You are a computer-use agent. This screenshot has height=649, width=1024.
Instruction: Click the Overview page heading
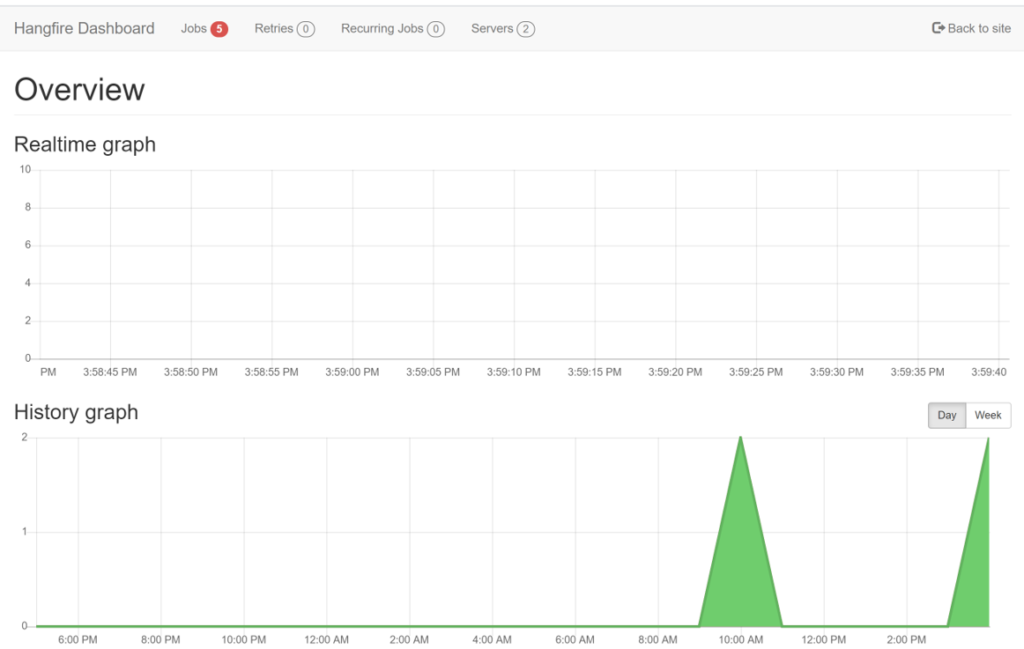point(80,90)
